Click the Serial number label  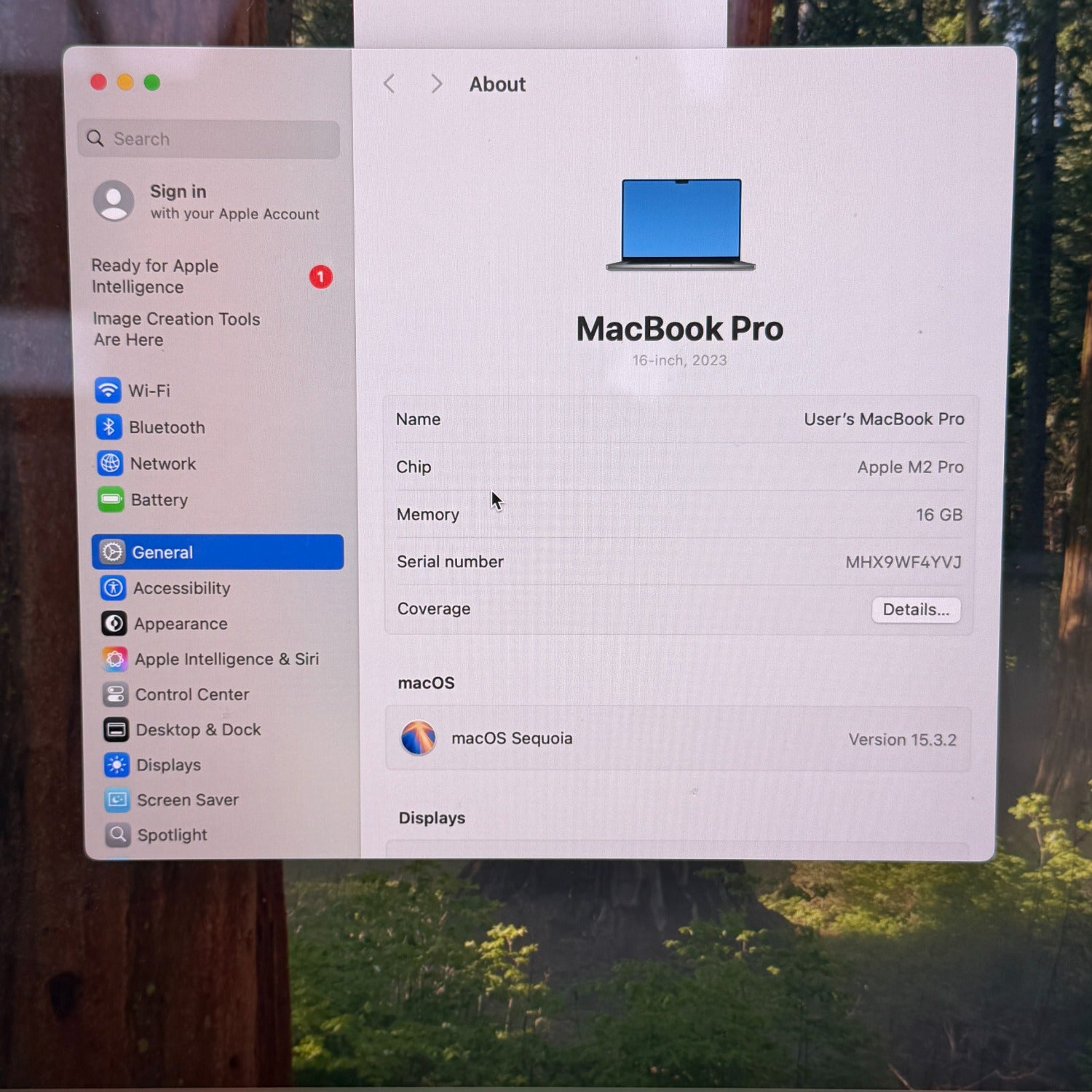[x=450, y=562]
